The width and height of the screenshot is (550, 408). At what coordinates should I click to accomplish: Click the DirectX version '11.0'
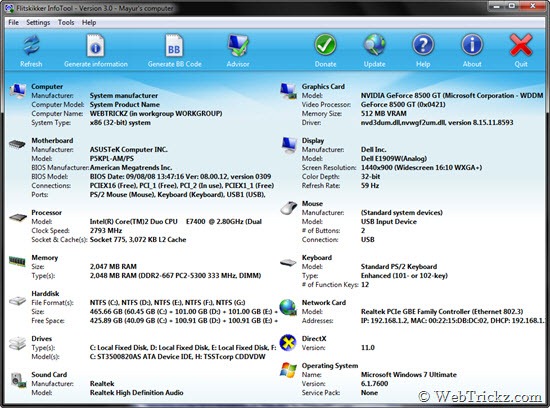click(x=368, y=348)
